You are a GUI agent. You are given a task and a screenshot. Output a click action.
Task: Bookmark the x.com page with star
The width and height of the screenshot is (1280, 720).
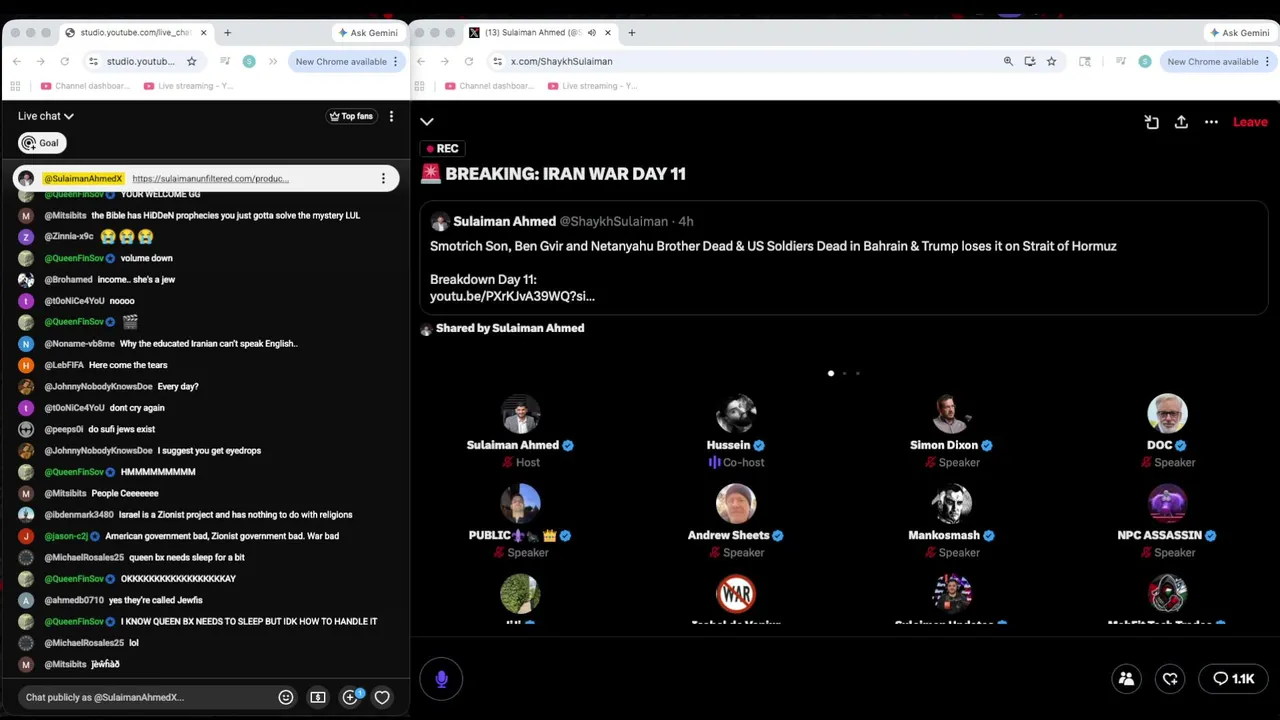click(x=1051, y=61)
